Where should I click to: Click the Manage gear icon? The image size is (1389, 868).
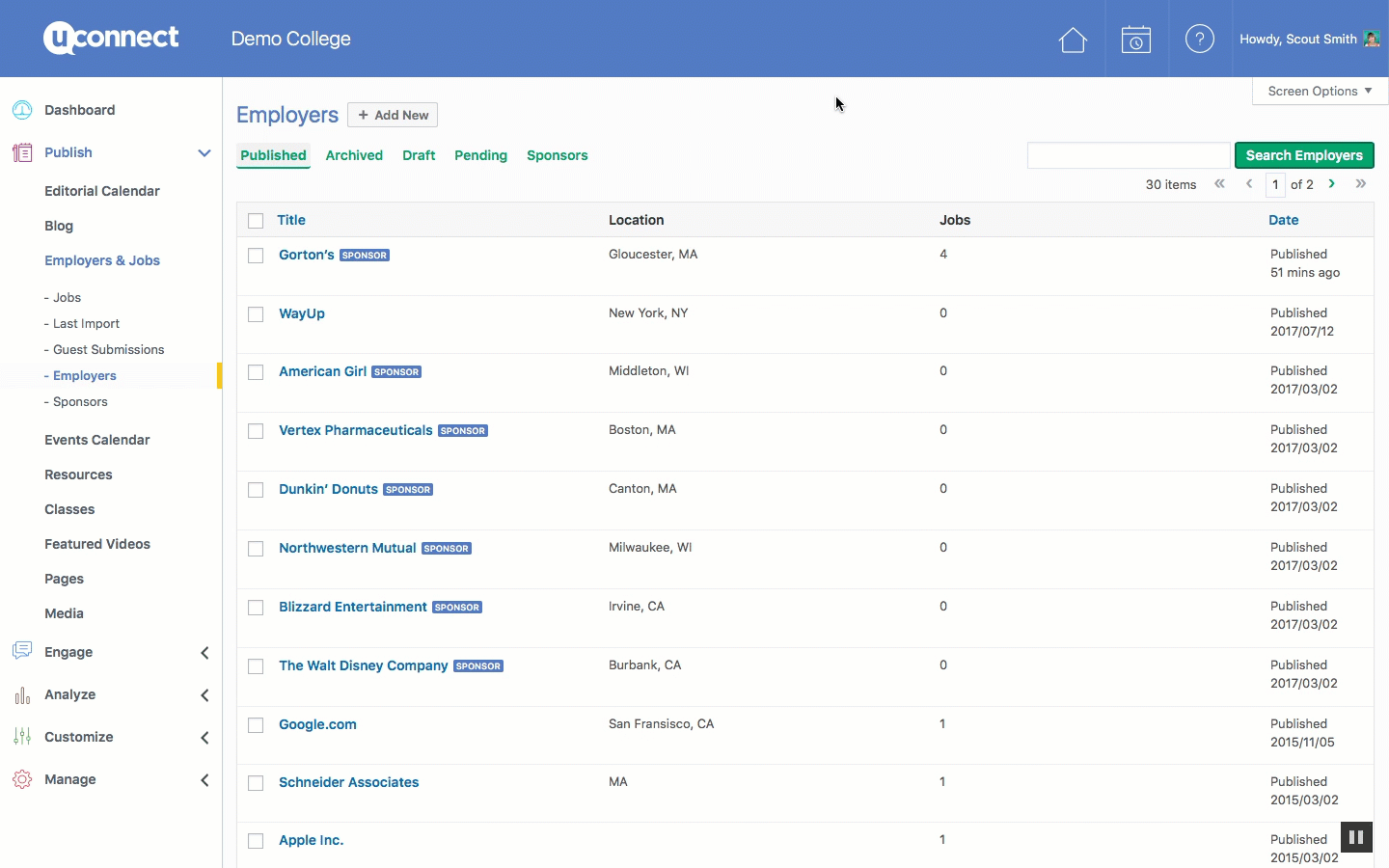point(22,779)
